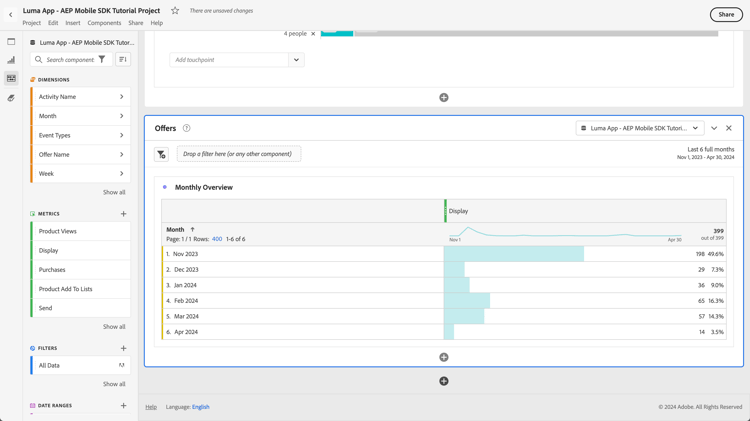Image resolution: width=750 pixels, height=421 pixels.
Task: Click the Search components input field
Action: [x=70, y=60]
